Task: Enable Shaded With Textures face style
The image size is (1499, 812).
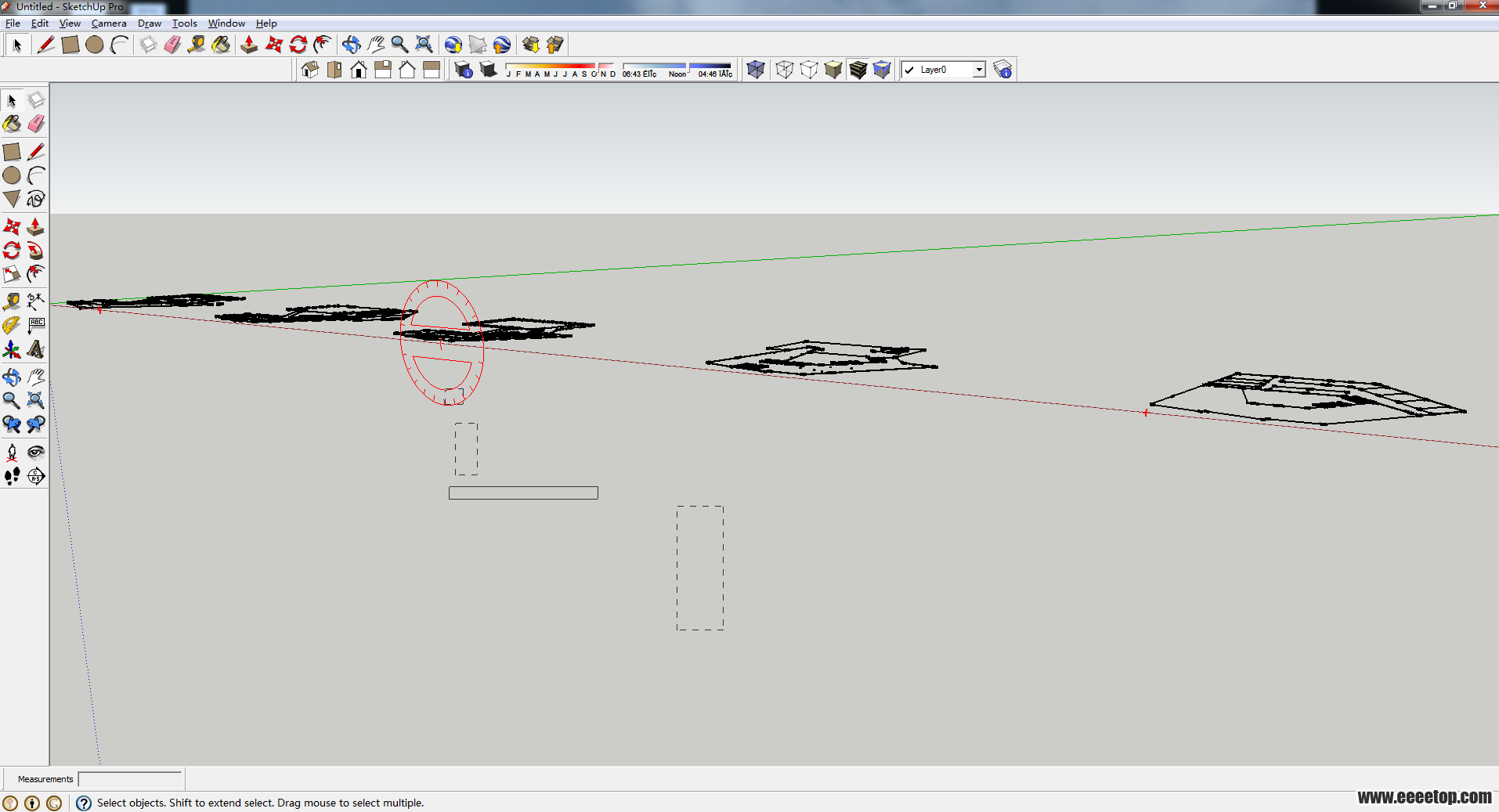Action: click(858, 70)
